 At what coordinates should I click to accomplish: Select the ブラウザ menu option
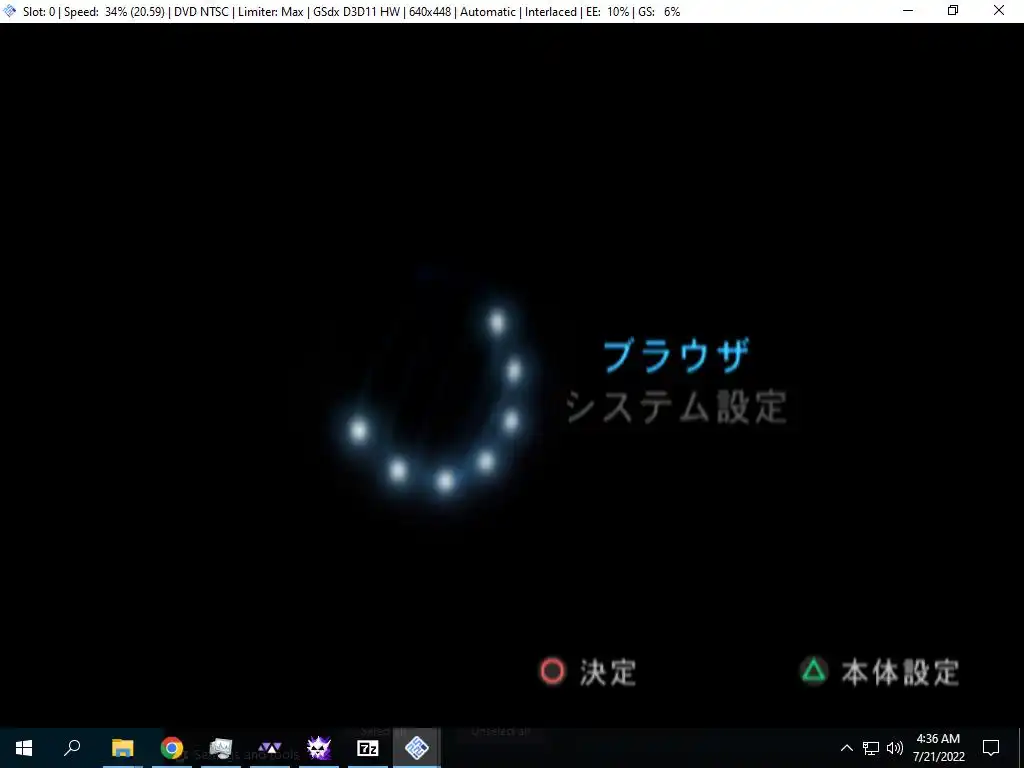[676, 356]
